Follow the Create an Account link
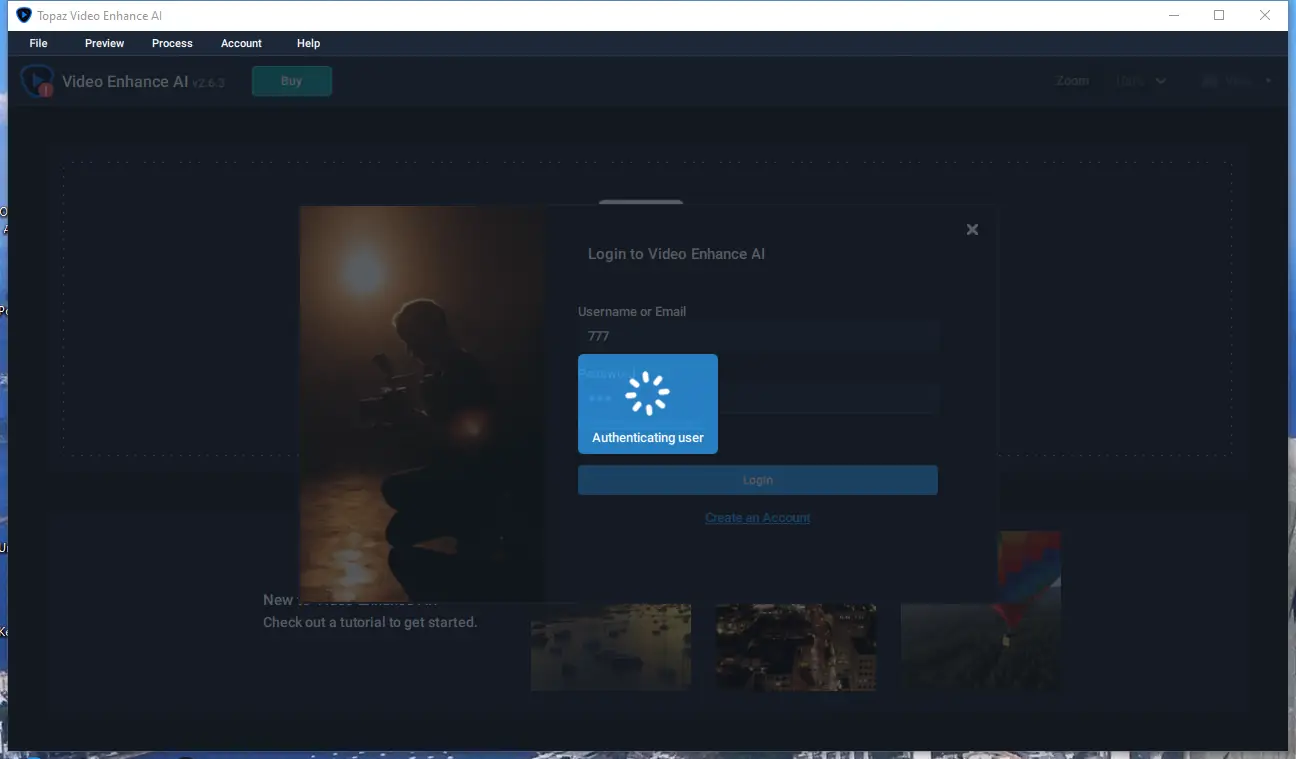Viewport: 1296px width, 759px height. 758,518
